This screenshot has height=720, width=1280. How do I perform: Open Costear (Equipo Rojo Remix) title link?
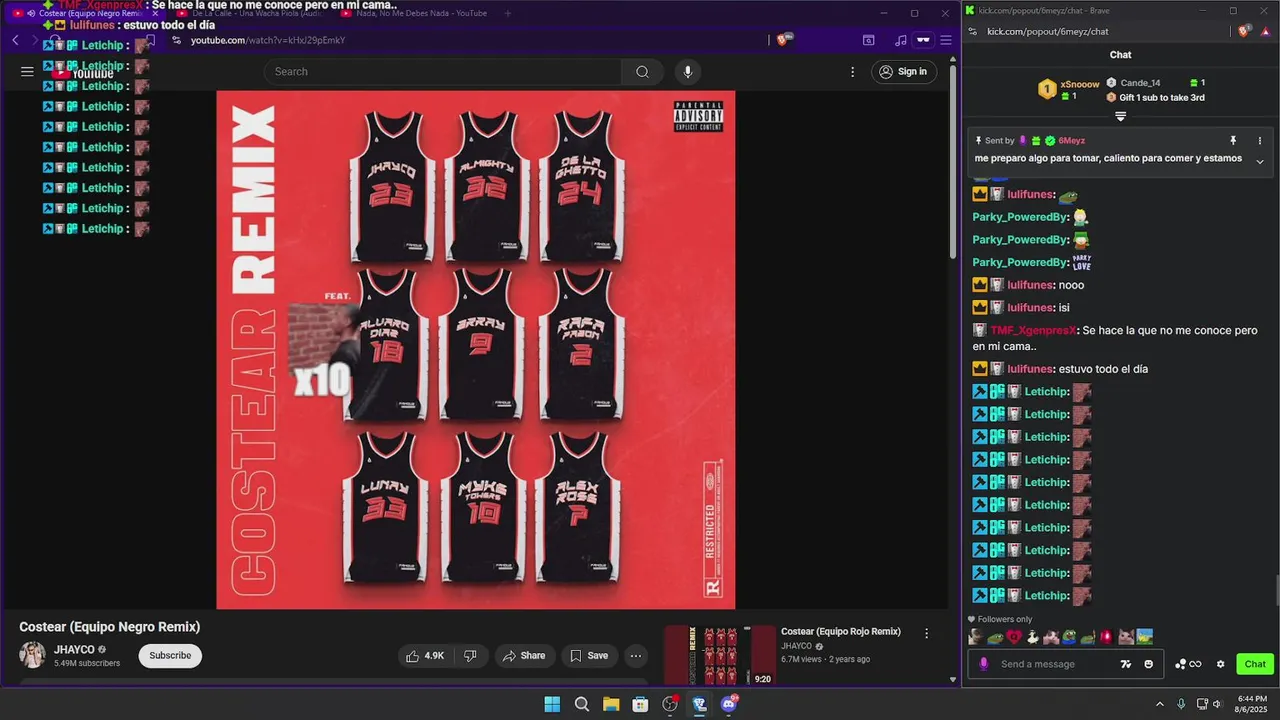841,632
